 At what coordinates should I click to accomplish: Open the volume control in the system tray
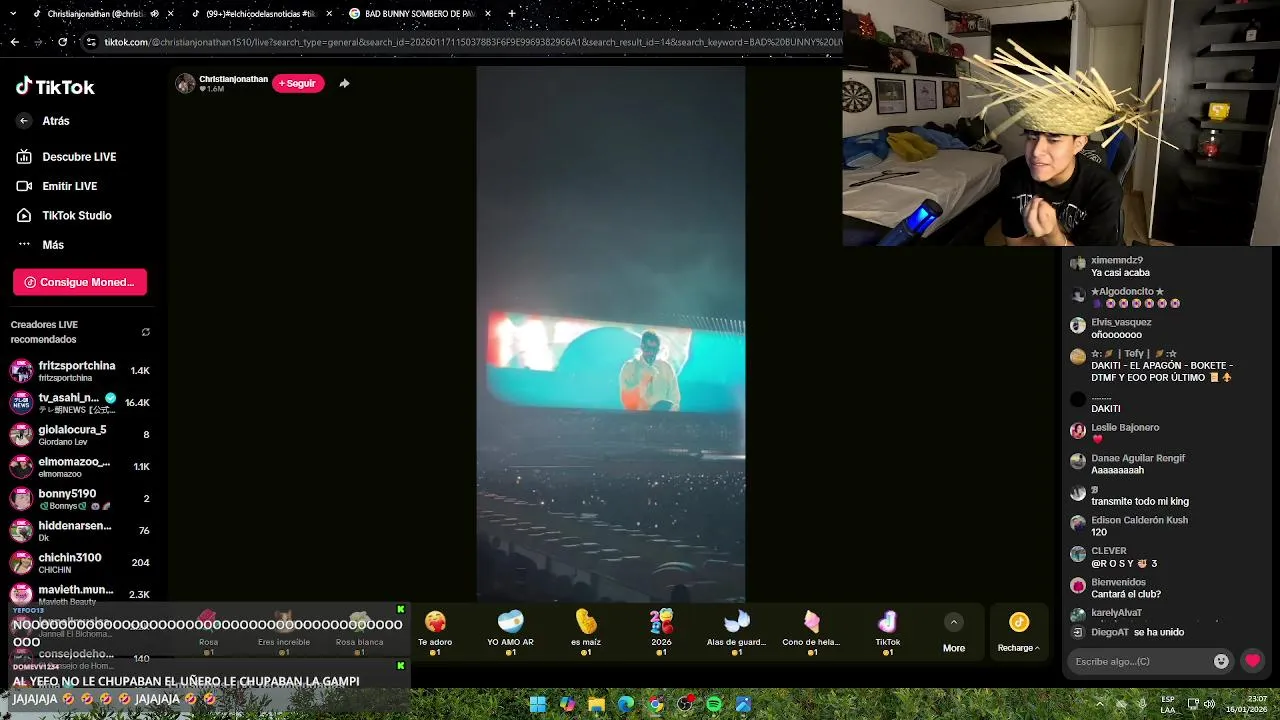click(1209, 704)
